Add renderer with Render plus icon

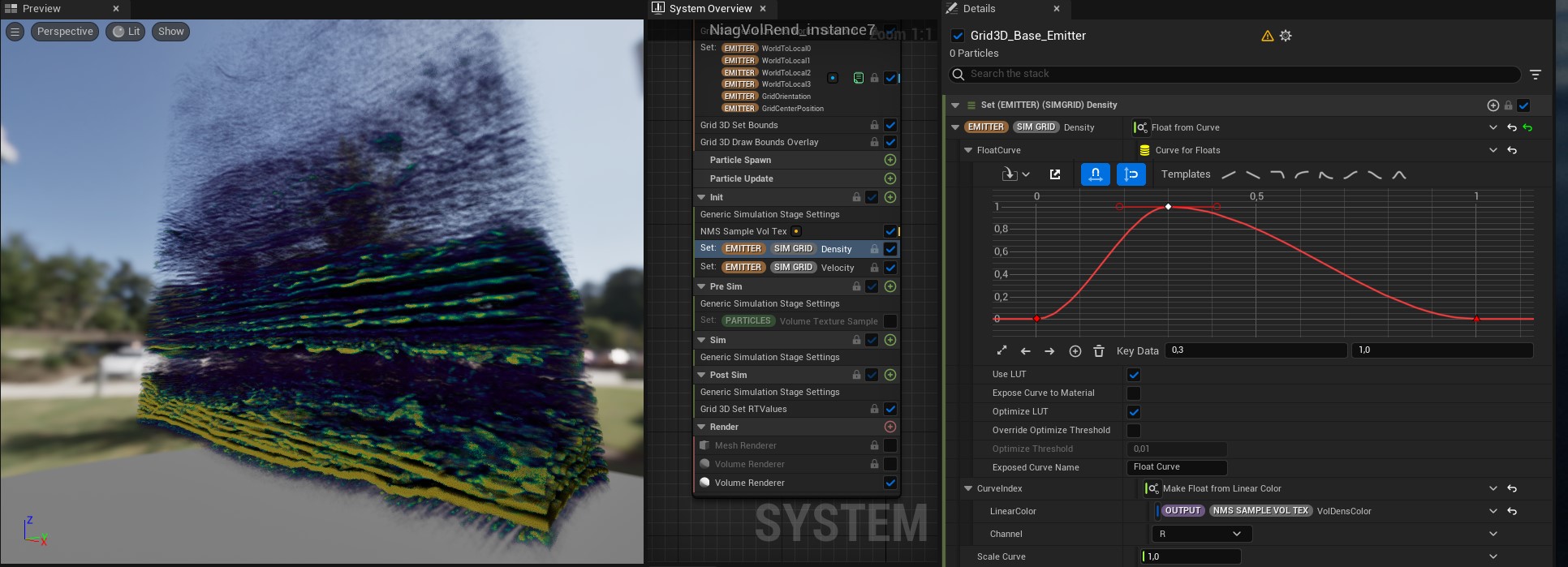coord(890,427)
